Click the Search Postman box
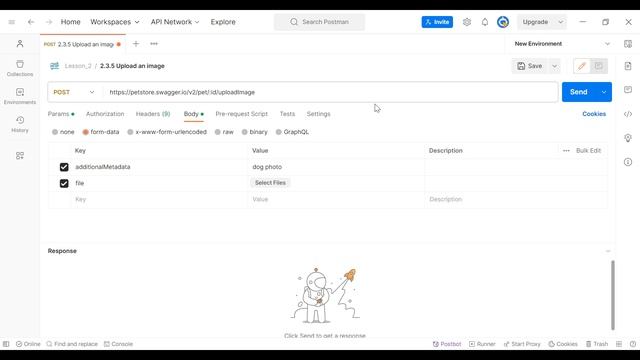Viewport: 640px width, 360px height. point(320,22)
